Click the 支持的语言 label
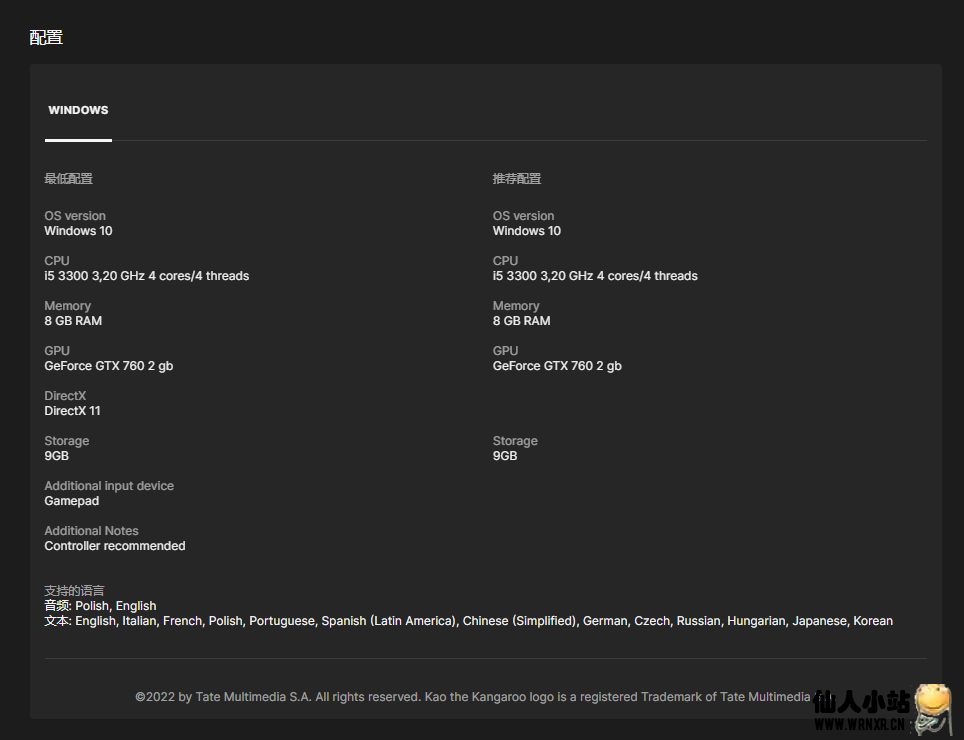 (x=74, y=591)
